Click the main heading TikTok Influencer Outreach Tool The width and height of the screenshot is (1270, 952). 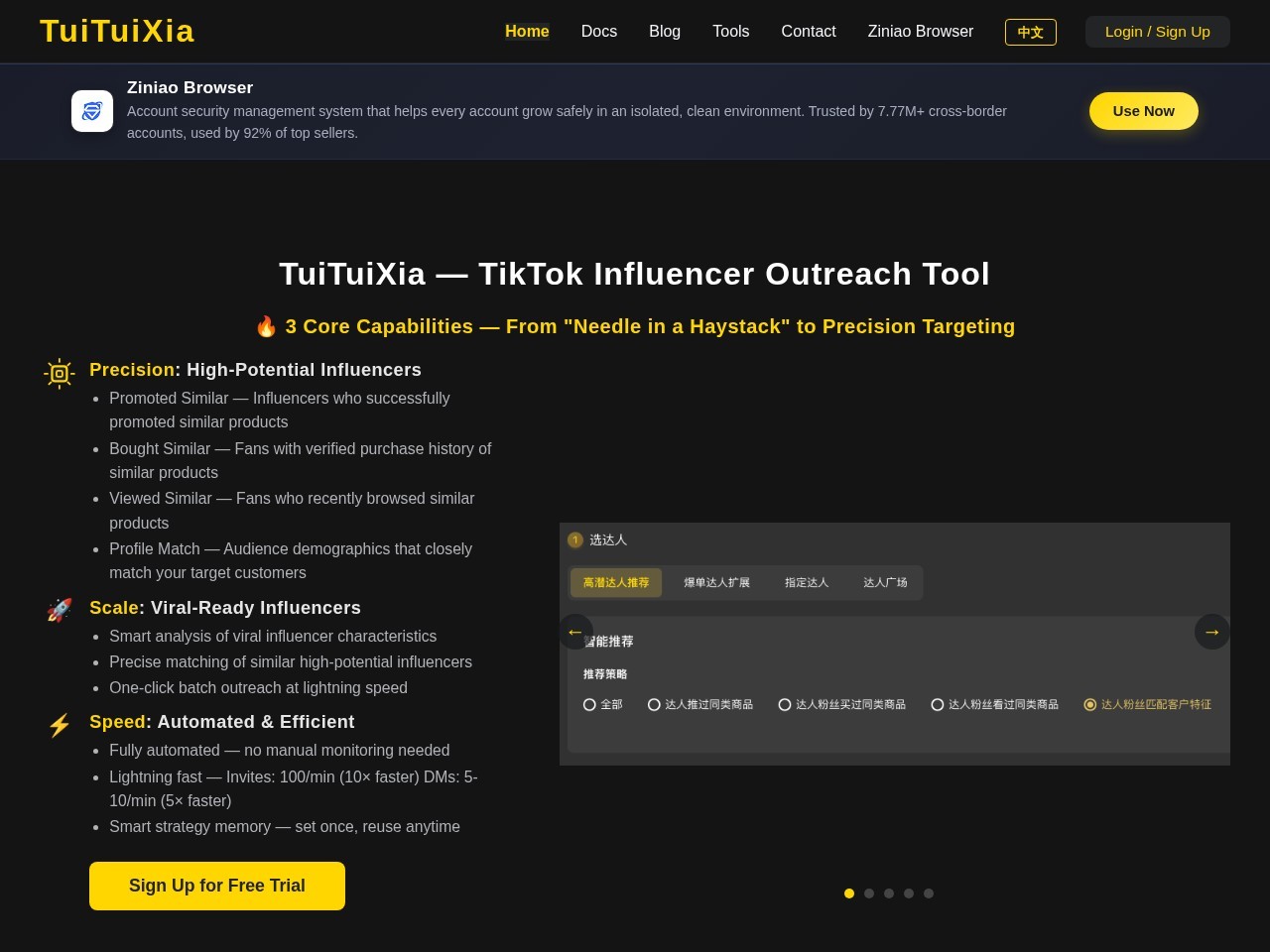click(635, 274)
